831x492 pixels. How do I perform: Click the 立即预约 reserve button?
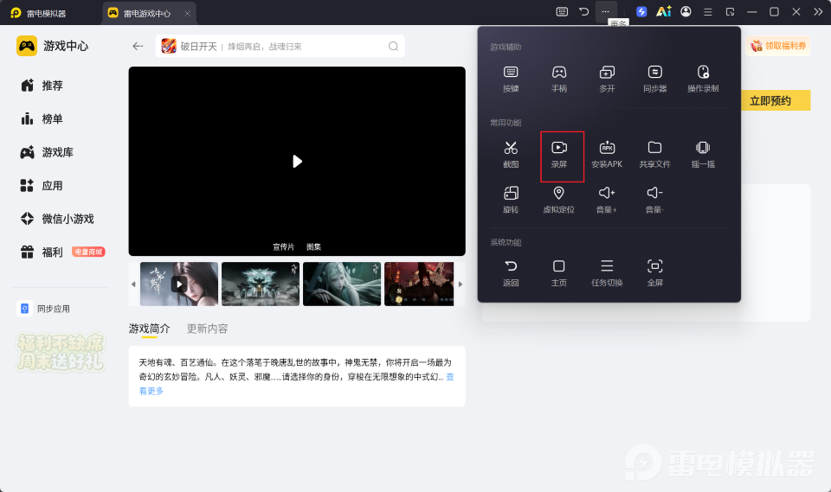pos(771,101)
